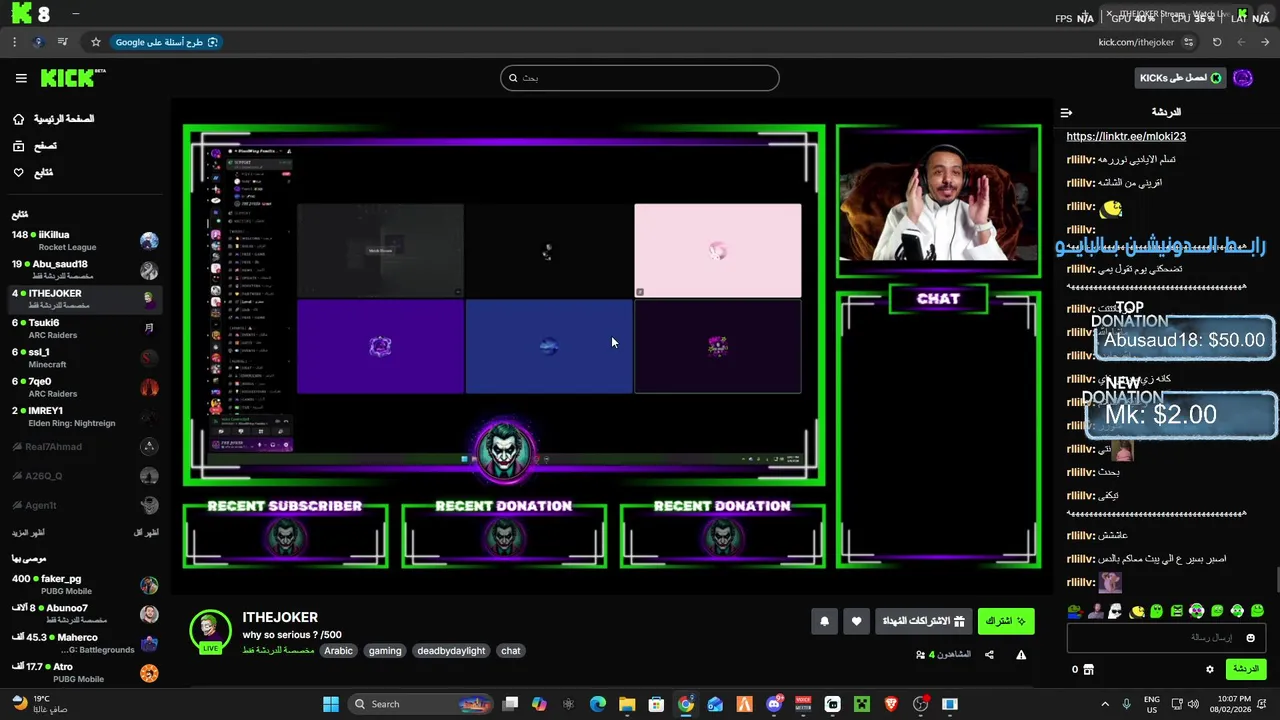Click the main stream video player
1280x720 pixels.
coord(613,346)
